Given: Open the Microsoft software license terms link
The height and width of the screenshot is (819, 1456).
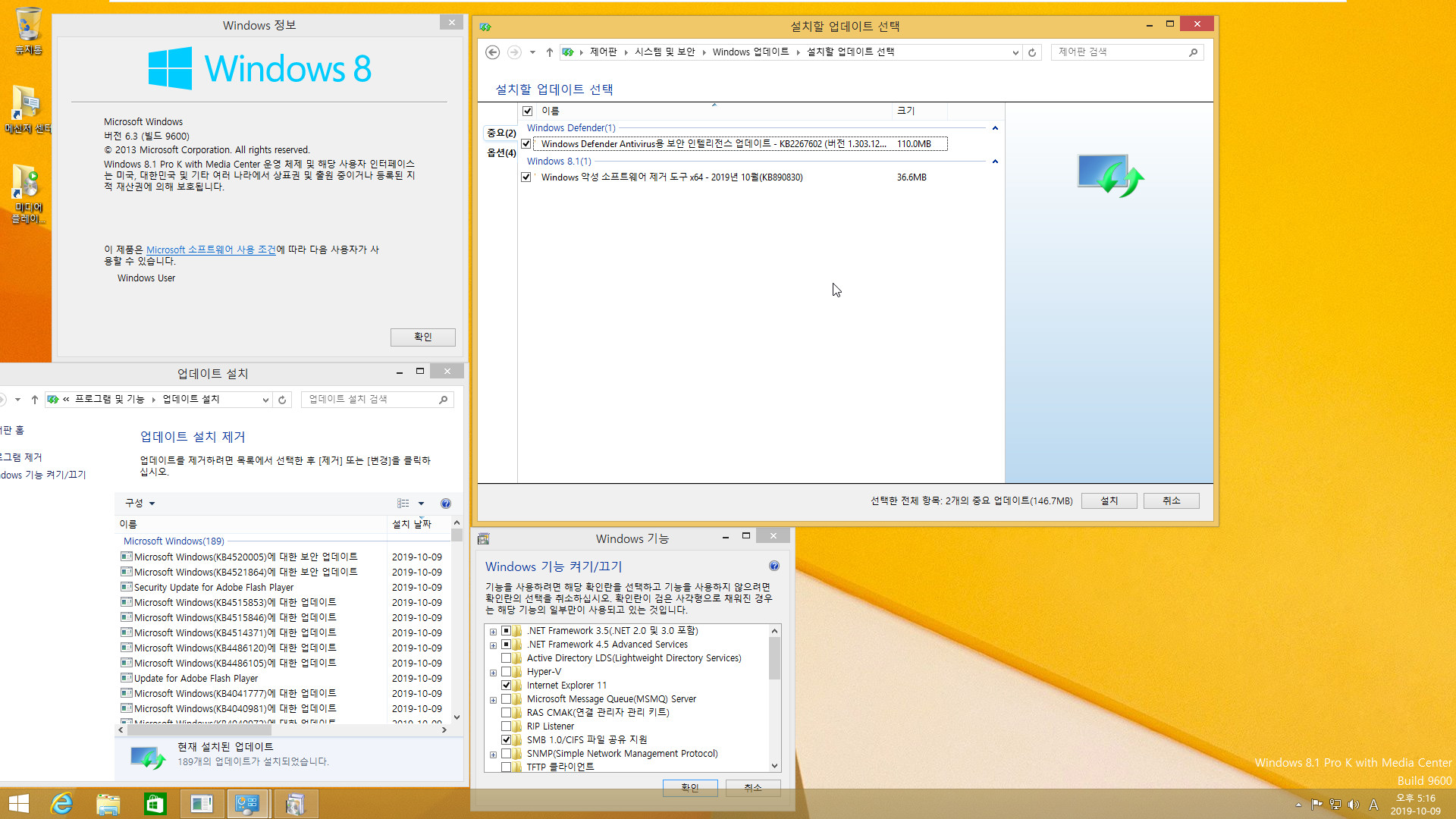Looking at the screenshot, I should 211,249.
